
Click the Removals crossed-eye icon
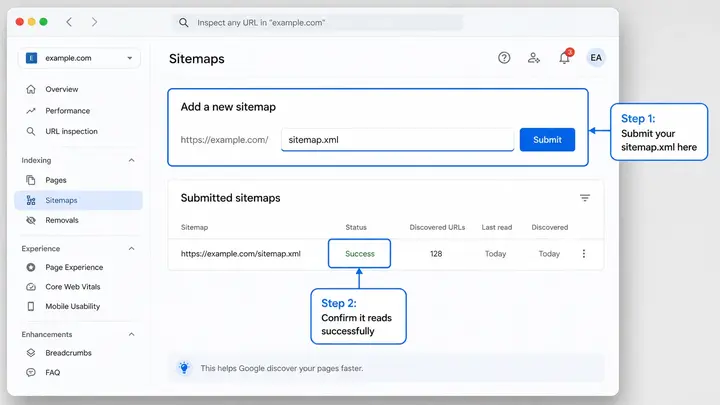(31, 220)
